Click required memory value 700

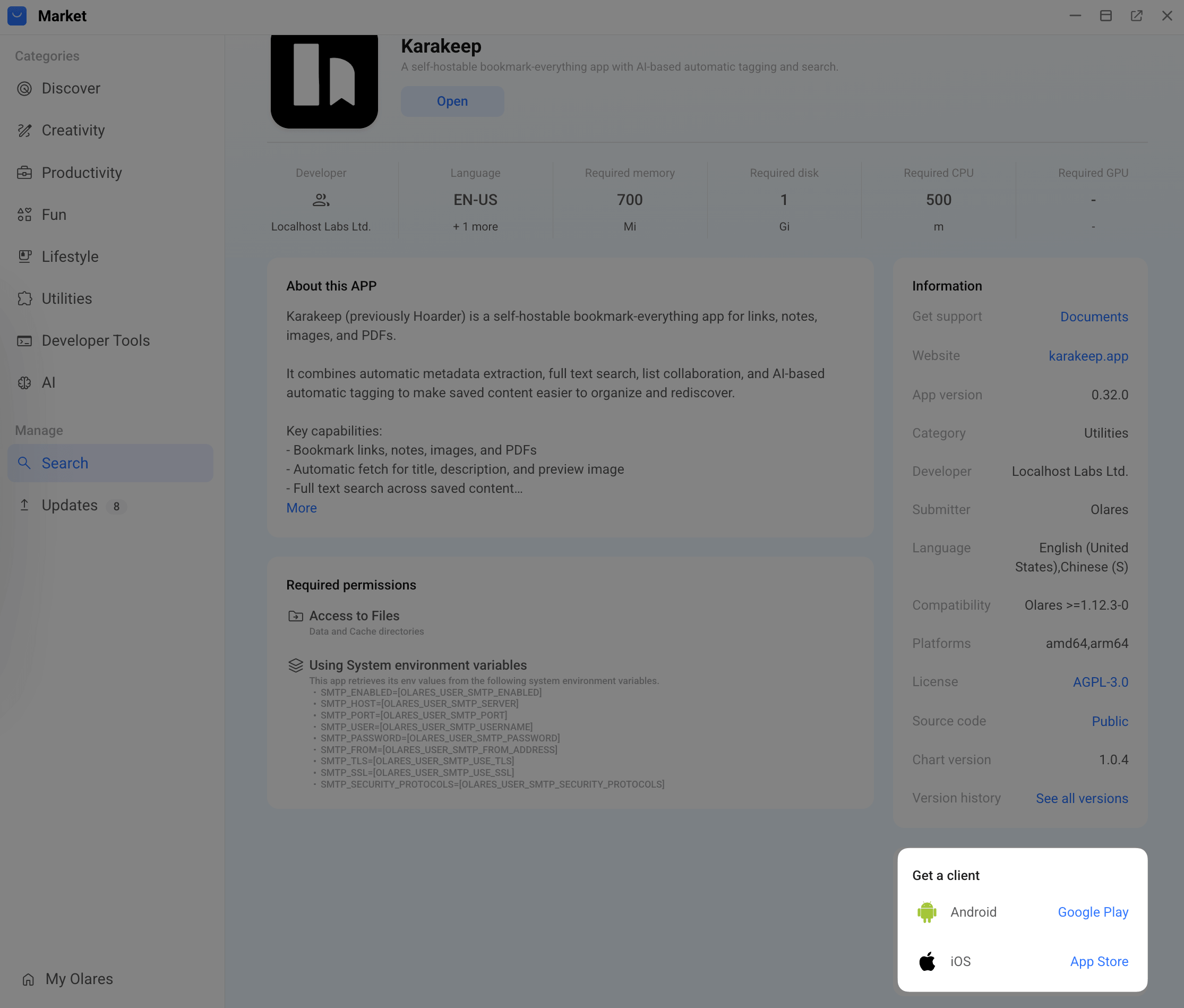coord(629,200)
